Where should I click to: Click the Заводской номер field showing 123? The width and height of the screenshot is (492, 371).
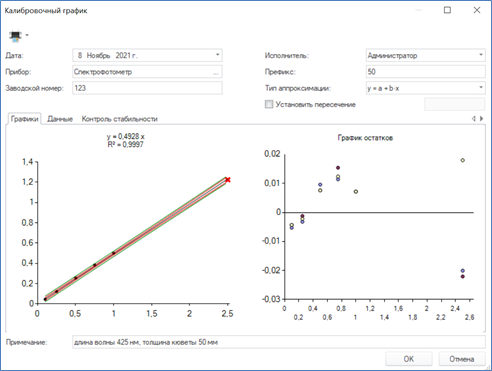(147, 88)
